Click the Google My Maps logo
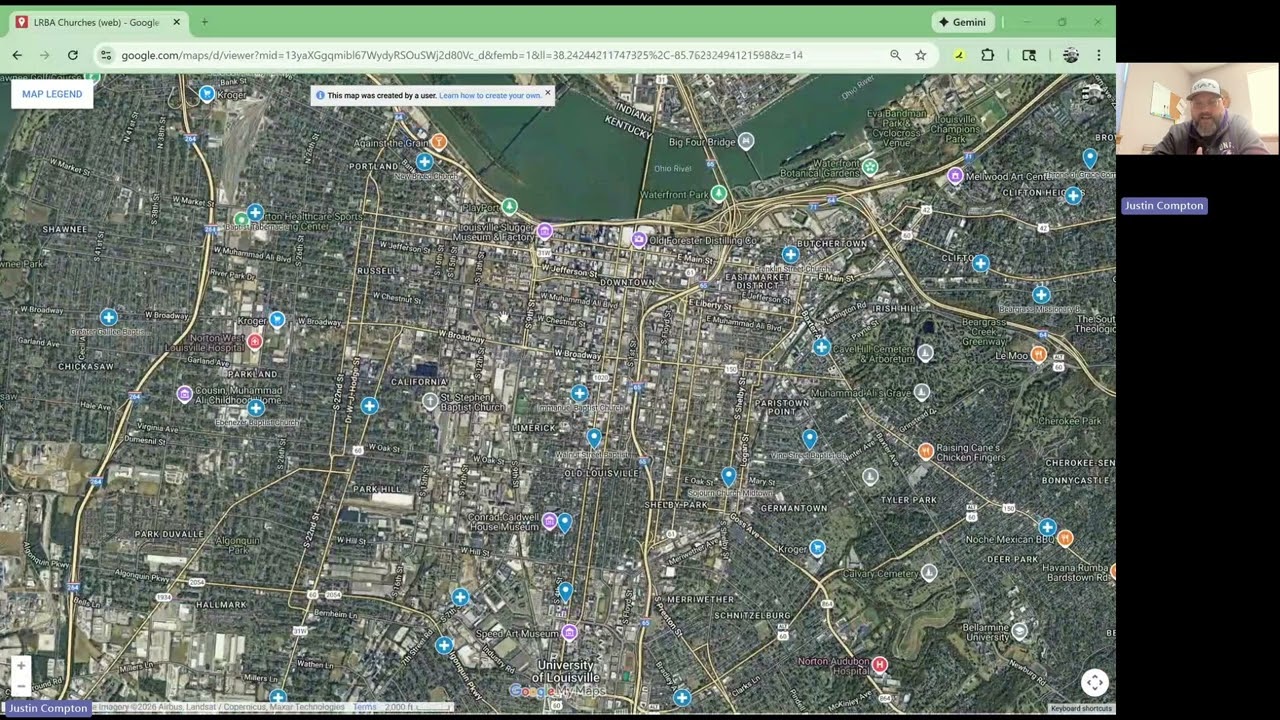This screenshot has height=720, width=1280. click(x=558, y=691)
